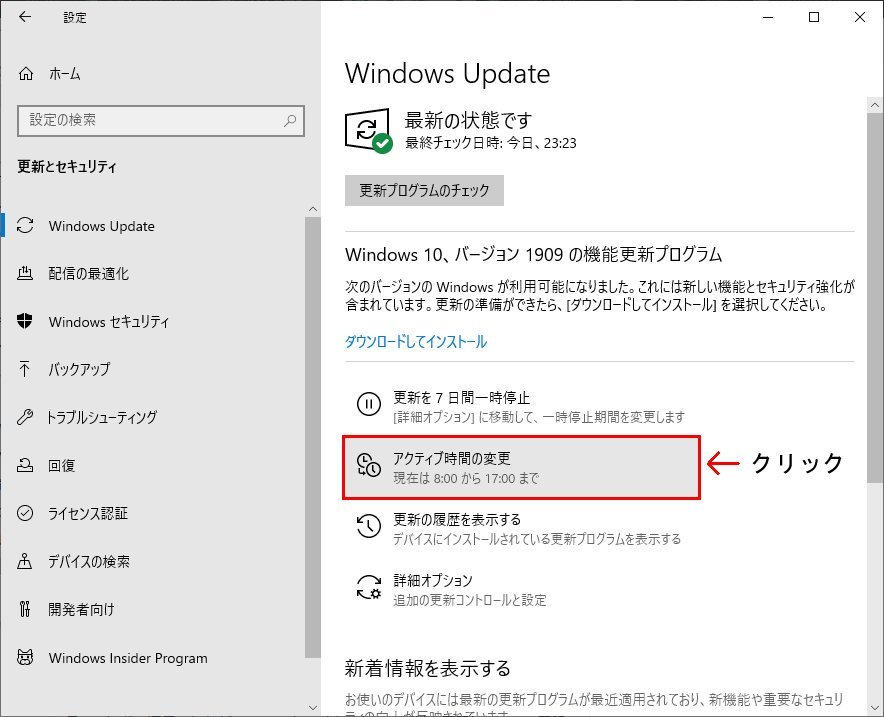Click the Home house icon
The image size is (884, 717).
[26, 73]
